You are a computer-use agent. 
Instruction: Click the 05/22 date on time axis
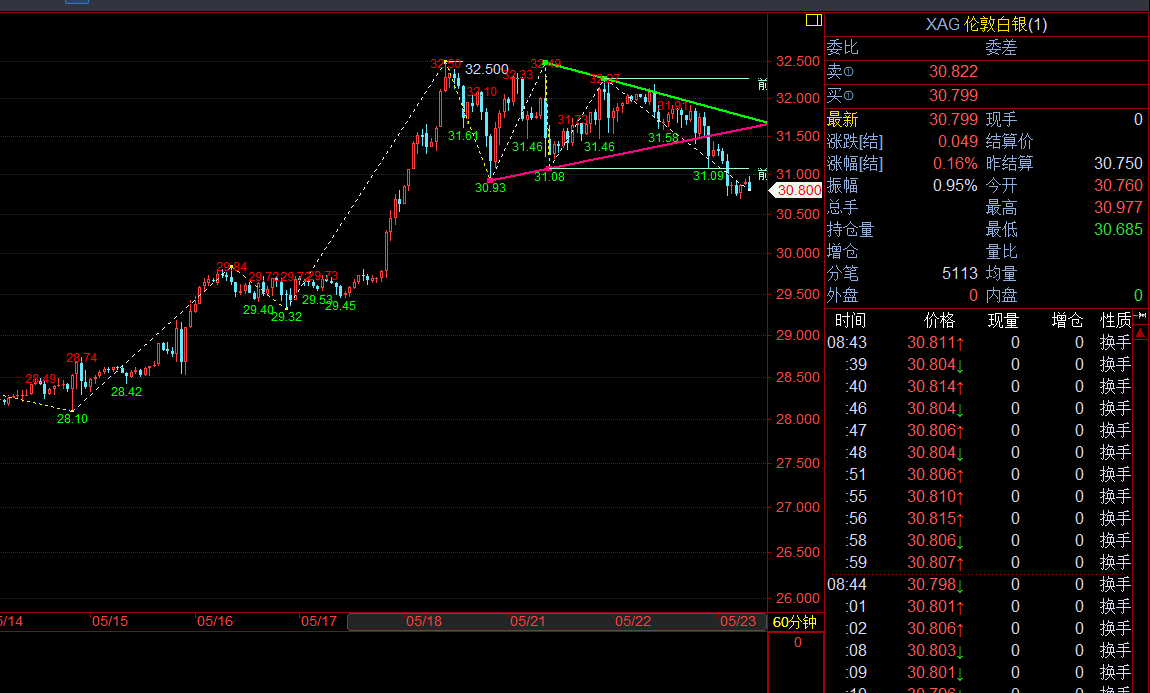pos(633,621)
